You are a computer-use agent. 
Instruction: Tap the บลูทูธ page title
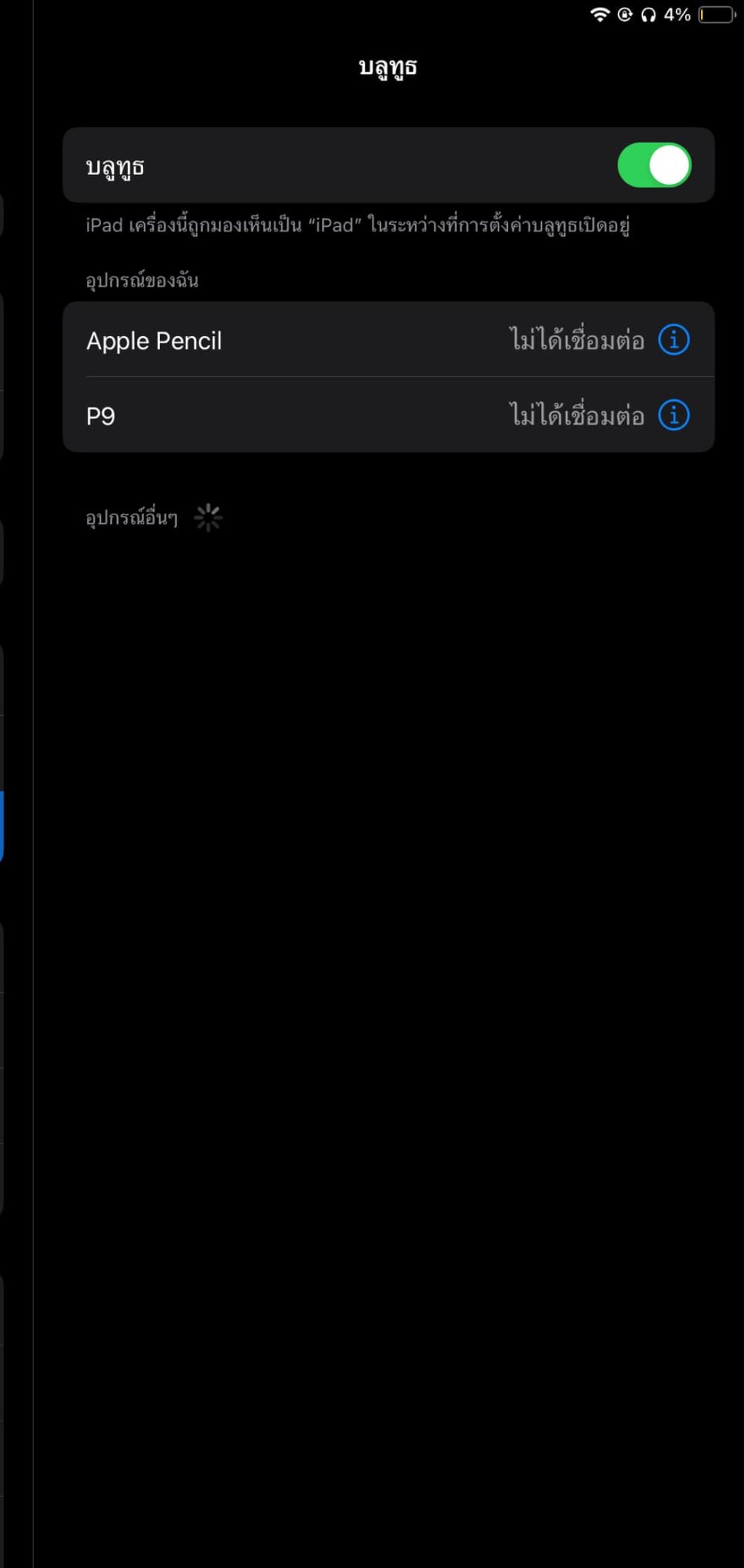[388, 68]
